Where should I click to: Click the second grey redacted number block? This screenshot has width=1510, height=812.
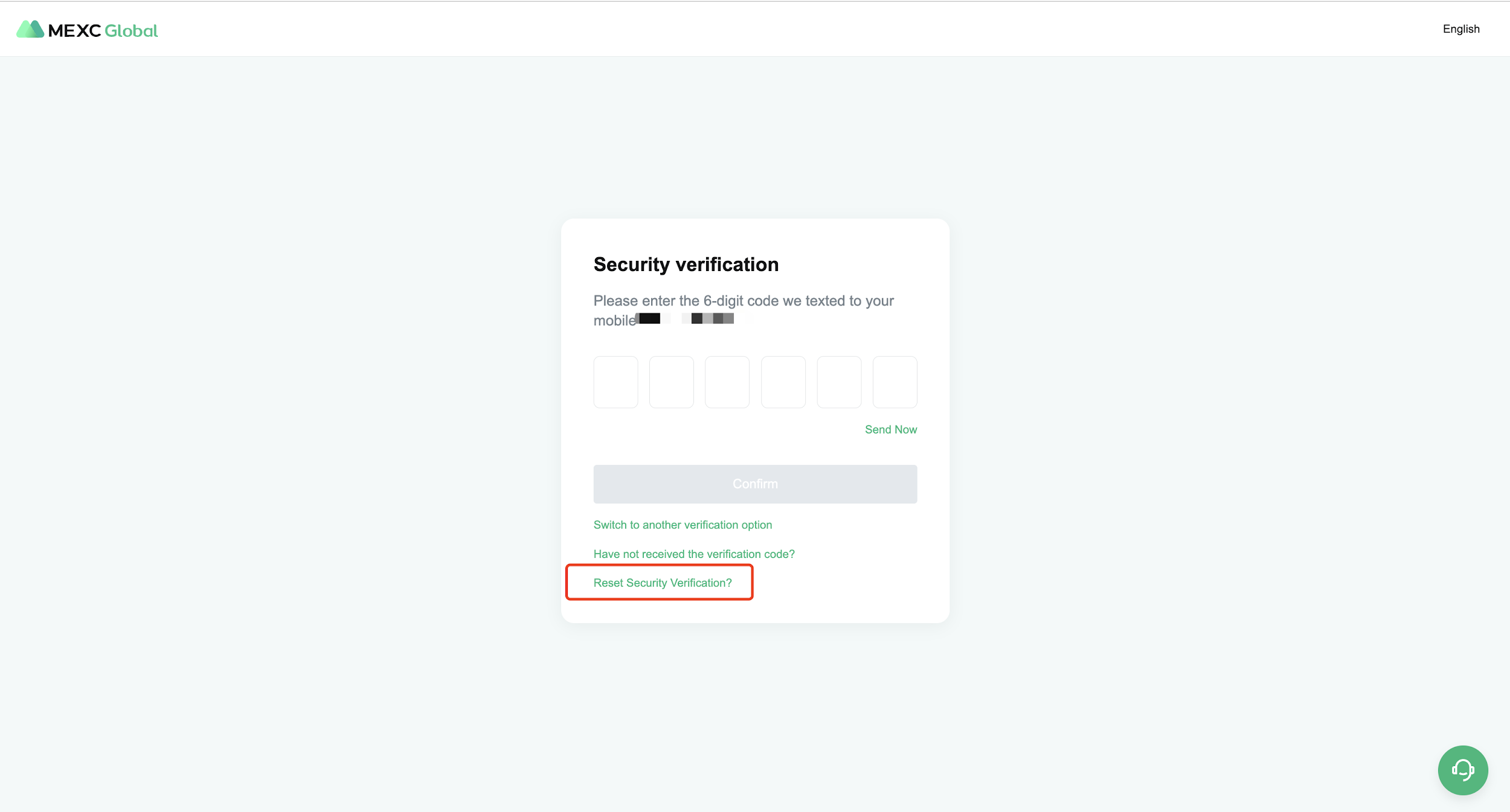[x=712, y=318]
